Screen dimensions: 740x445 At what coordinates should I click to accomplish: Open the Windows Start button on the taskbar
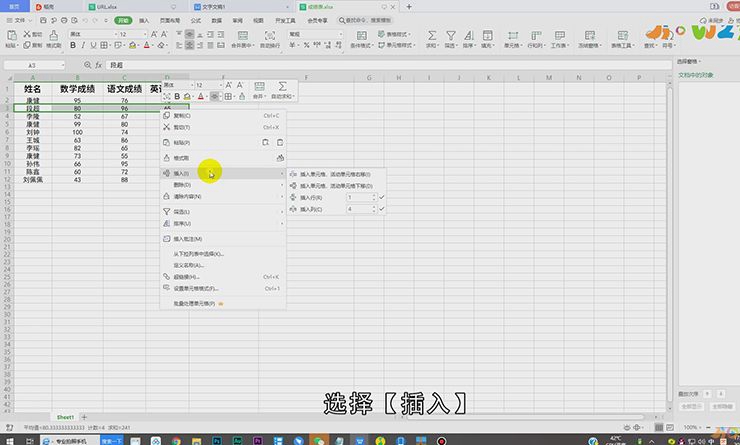click(x=9, y=441)
